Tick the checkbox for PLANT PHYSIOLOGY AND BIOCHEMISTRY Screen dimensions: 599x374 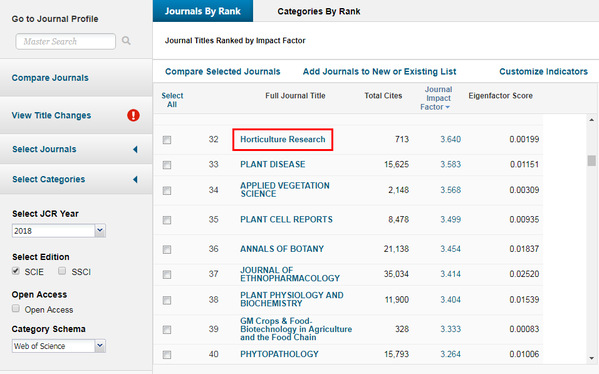point(167,300)
